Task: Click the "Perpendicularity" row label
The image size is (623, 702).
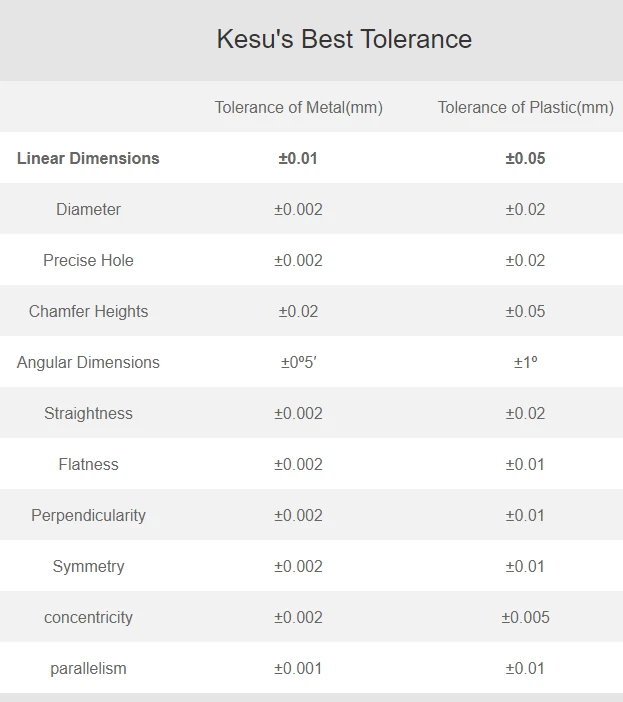Action: click(x=88, y=515)
